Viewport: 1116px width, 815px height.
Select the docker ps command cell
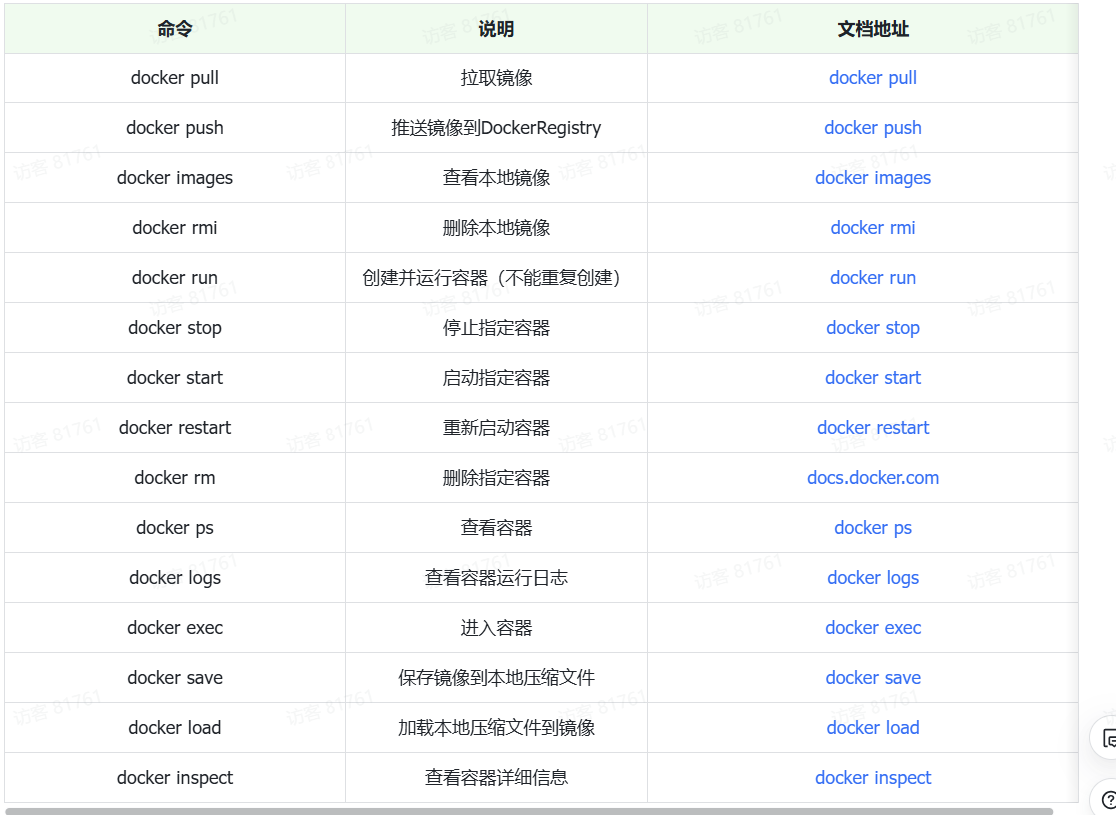tap(175, 527)
